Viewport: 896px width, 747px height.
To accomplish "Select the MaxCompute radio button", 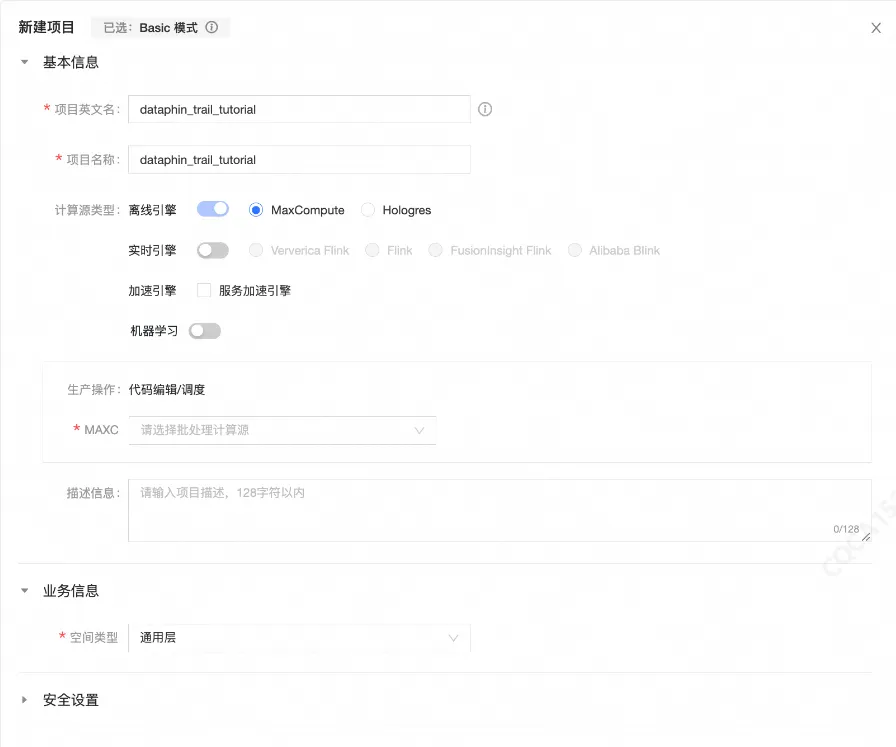I will [x=255, y=210].
